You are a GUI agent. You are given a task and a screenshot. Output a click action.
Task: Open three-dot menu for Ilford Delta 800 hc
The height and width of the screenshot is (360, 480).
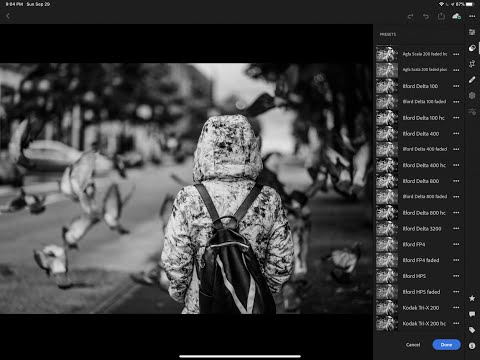(456, 212)
